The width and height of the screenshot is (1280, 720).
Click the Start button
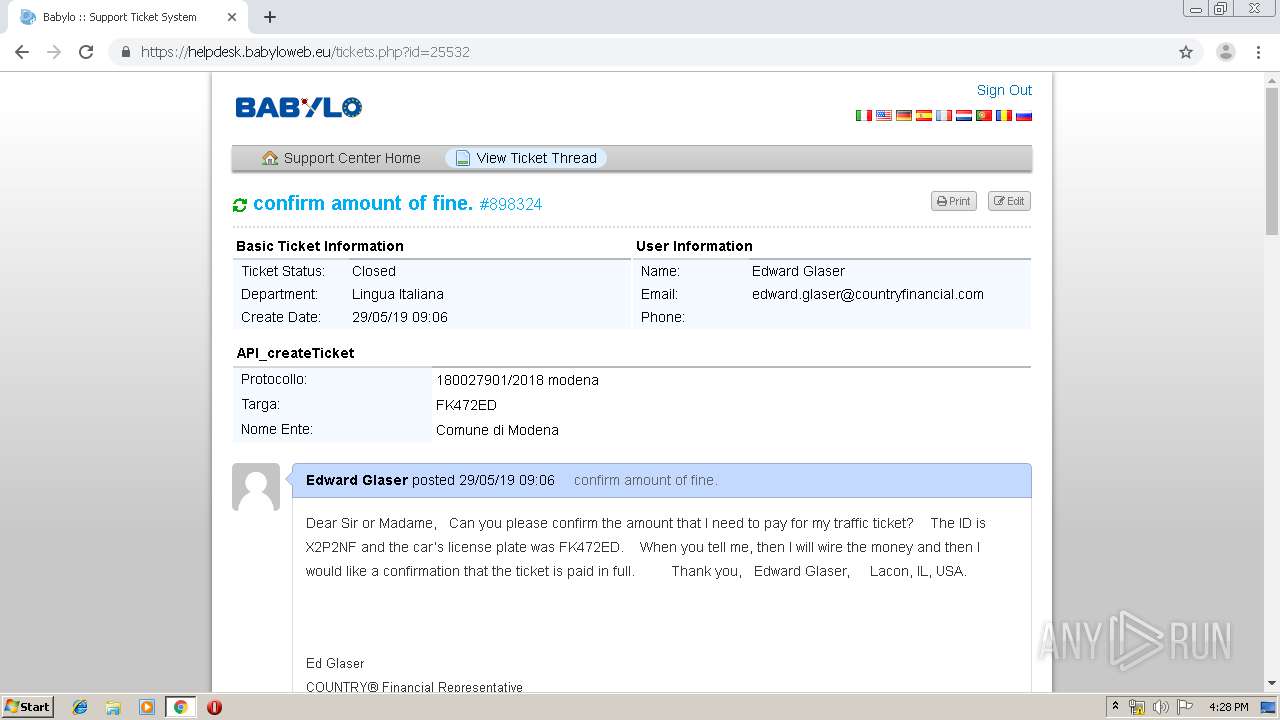coord(27,707)
